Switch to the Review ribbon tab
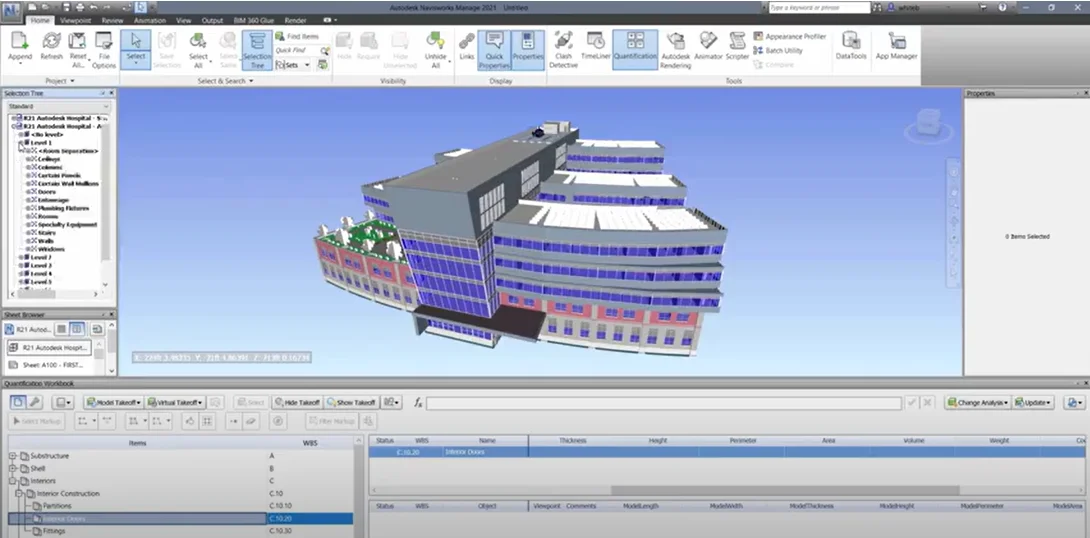The height and width of the screenshot is (538, 1090). click(112, 21)
